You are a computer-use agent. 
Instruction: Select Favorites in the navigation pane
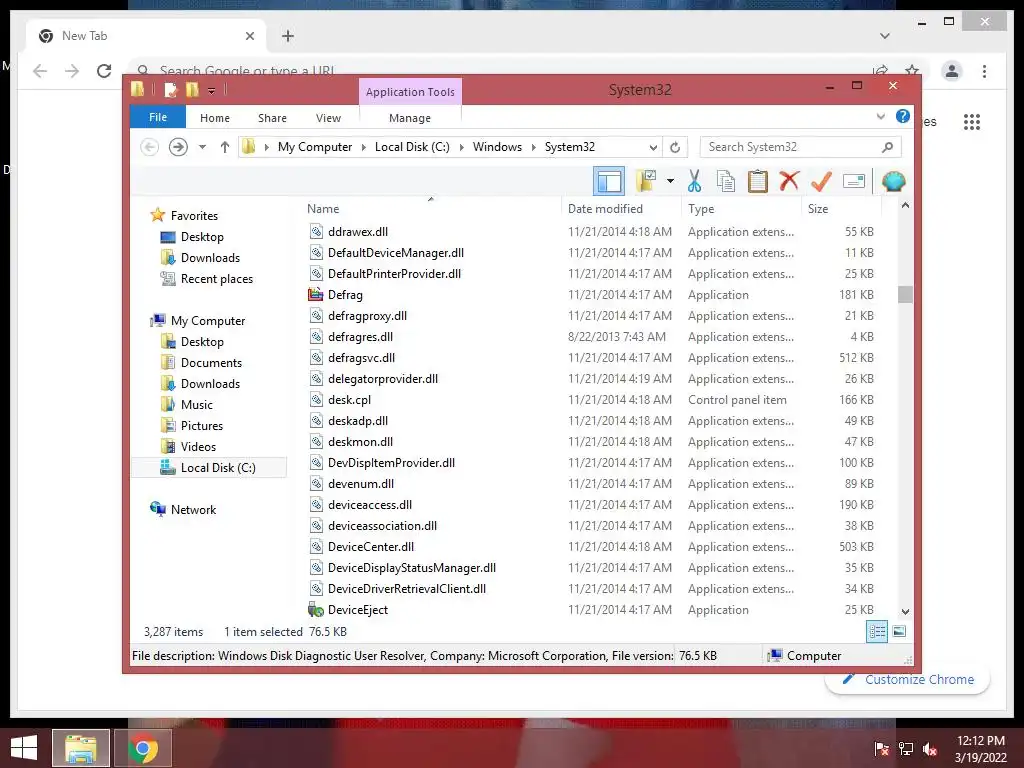[x=194, y=216]
